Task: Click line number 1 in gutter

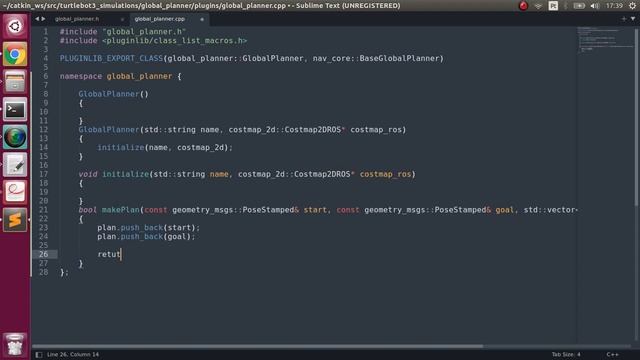Action: pyautogui.click(x=46, y=32)
